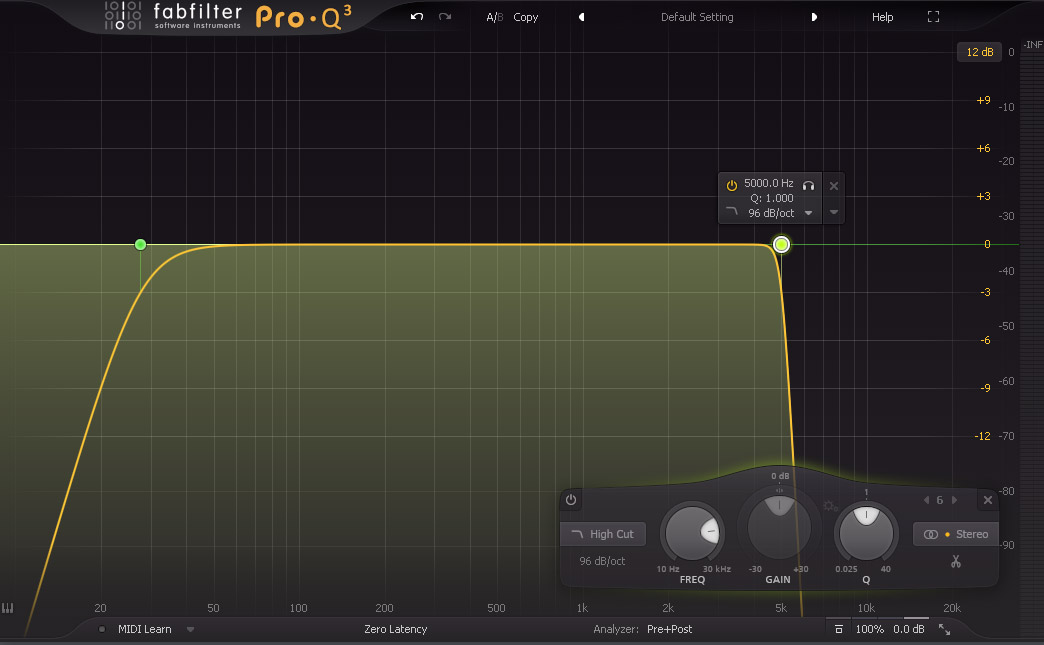
Task: Select the previous band arrow
Action: click(926, 500)
